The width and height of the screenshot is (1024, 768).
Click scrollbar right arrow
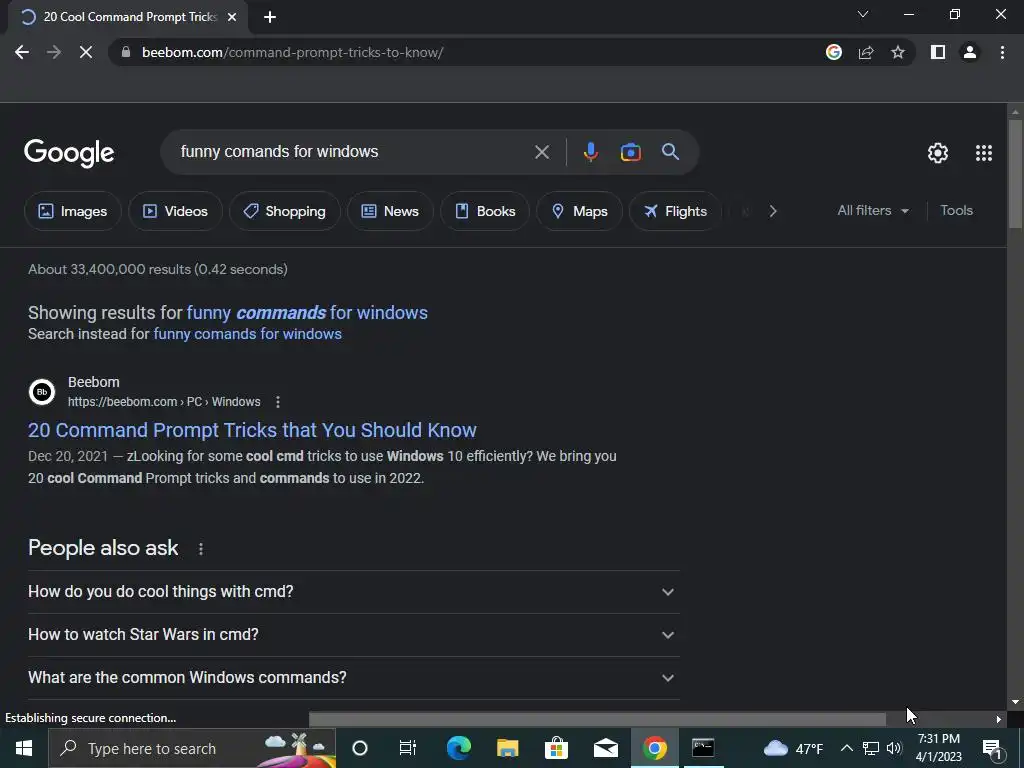[999, 719]
